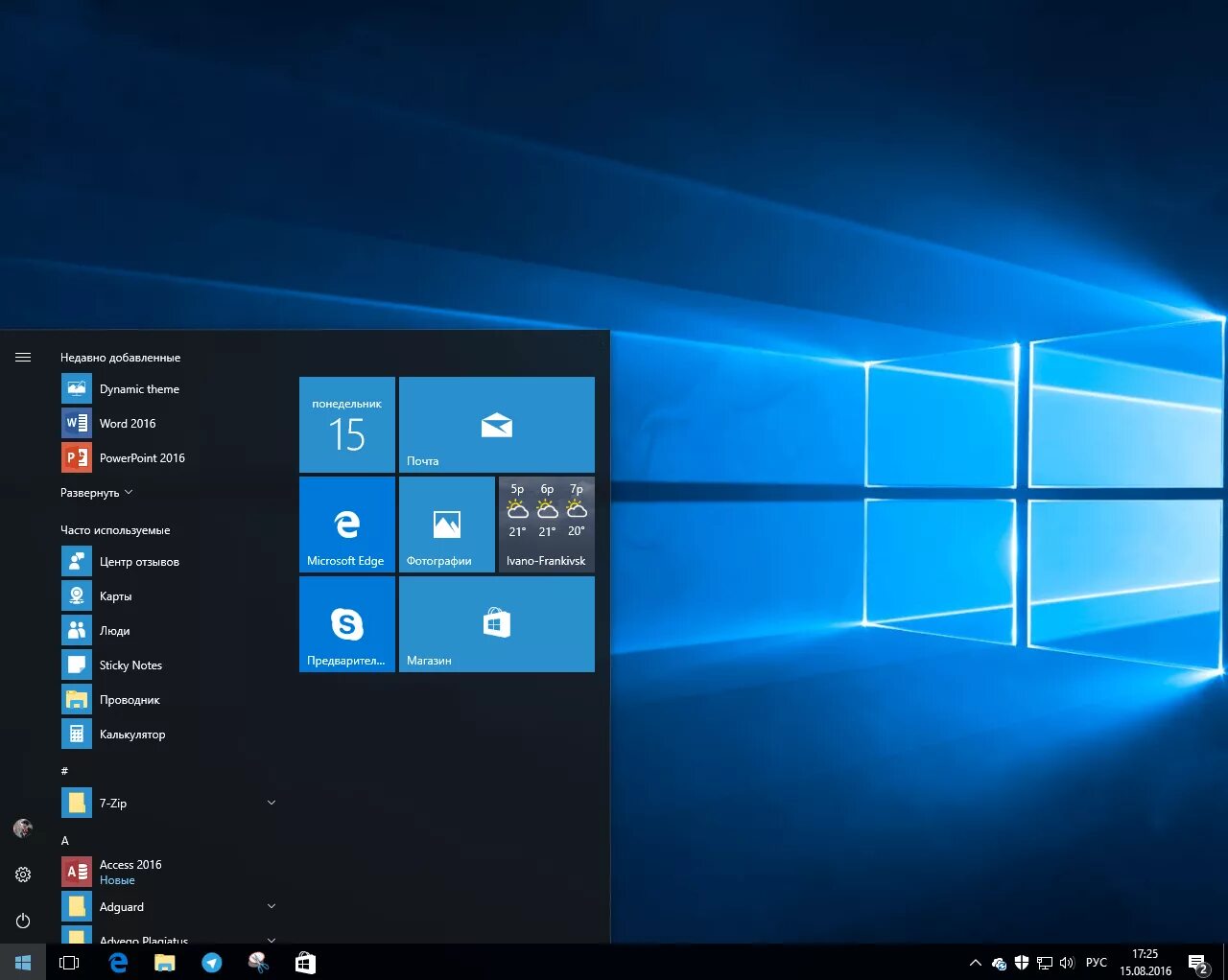The height and width of the screenshot is (980, 1228).
Task: Expand the recently added list (Развернуть)
Action: coord(97,492)
